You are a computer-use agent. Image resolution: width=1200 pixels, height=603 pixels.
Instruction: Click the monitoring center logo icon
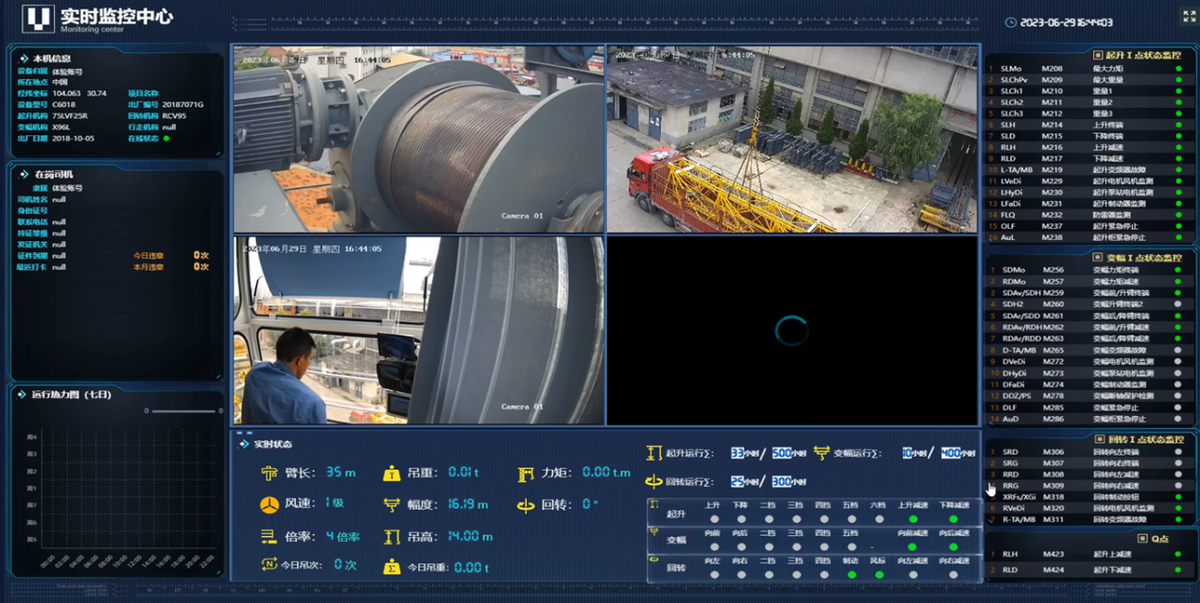[39, 18]
